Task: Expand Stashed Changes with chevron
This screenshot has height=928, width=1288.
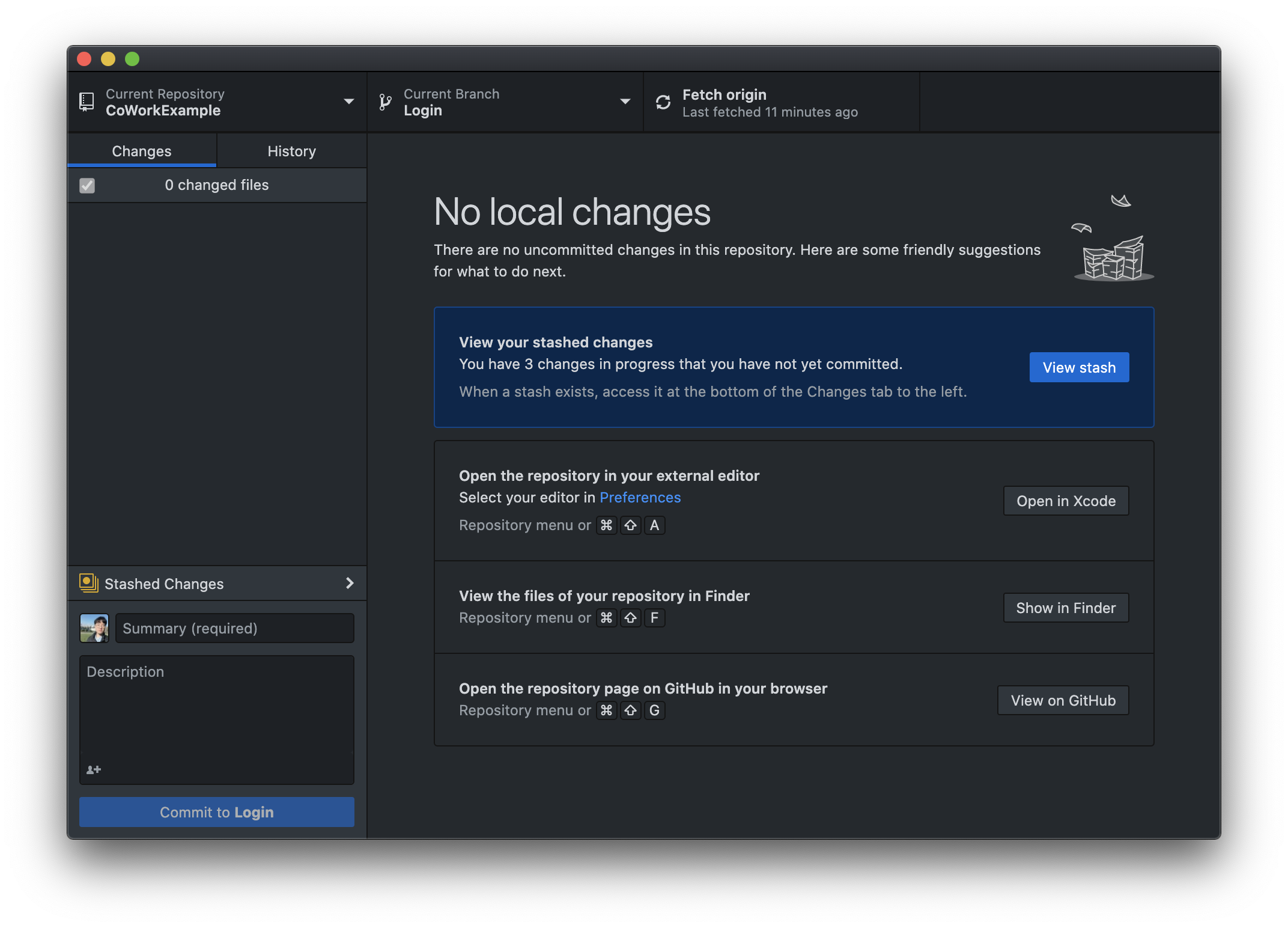Action: [x=350, y=583]
